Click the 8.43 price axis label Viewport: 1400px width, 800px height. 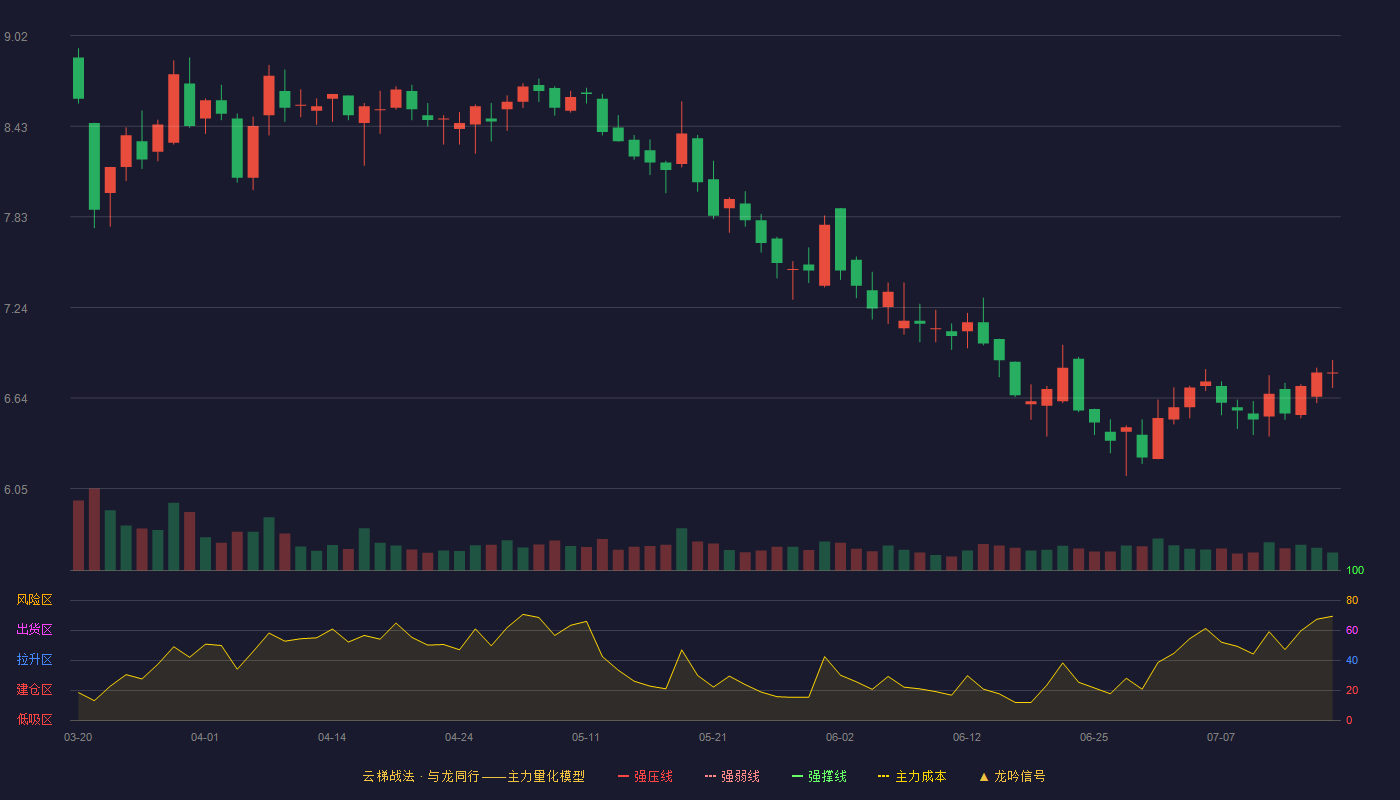(16, 128)
